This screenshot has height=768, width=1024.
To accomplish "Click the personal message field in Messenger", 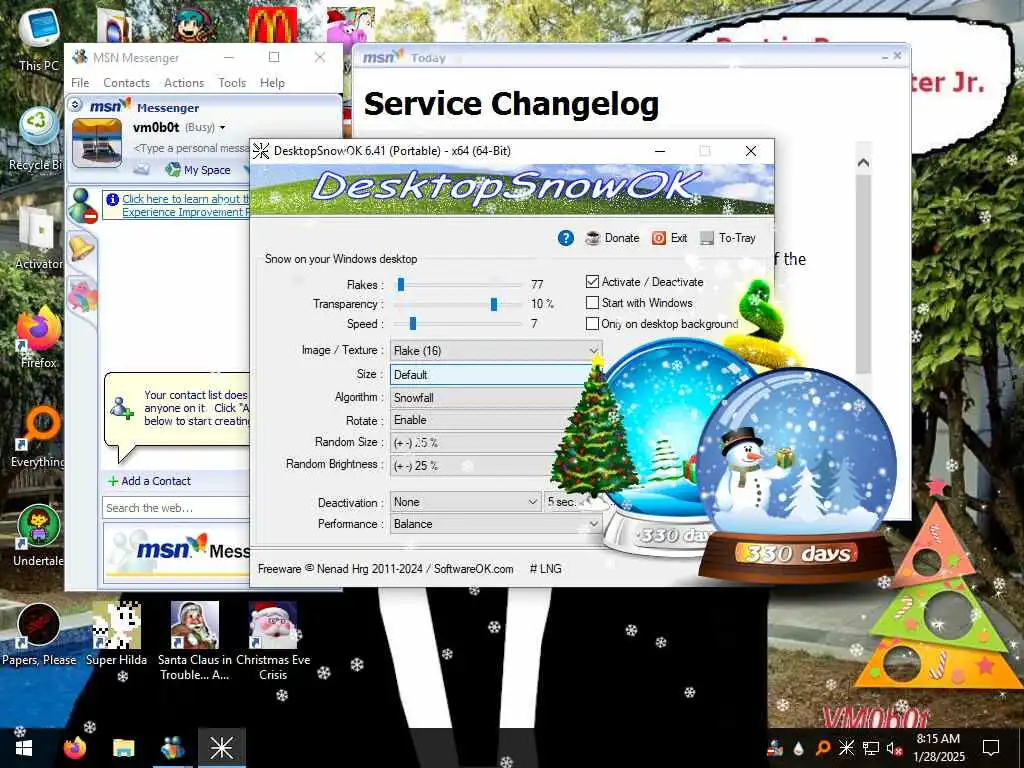I will (x=191, y=148).
